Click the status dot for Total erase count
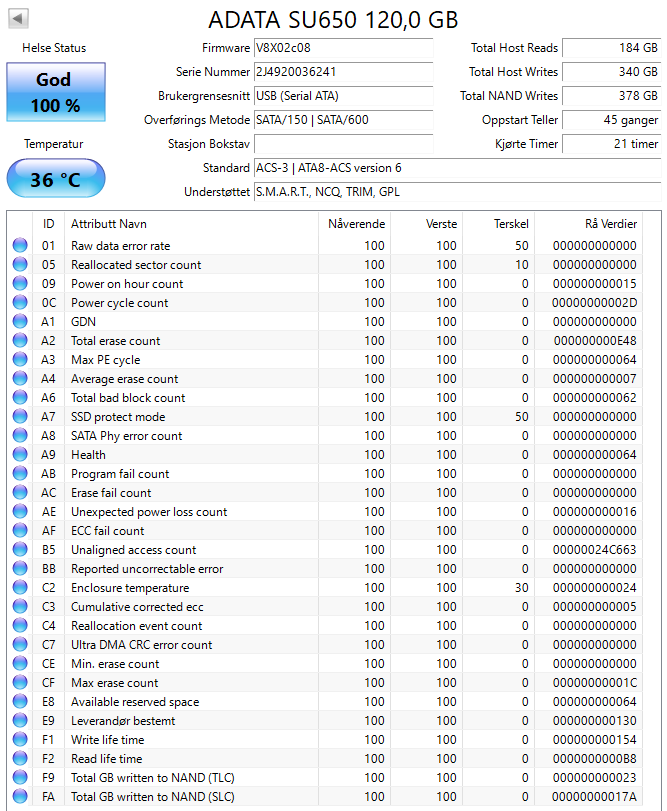The height and width of the screenshot is (811, 667). [20, 340]
